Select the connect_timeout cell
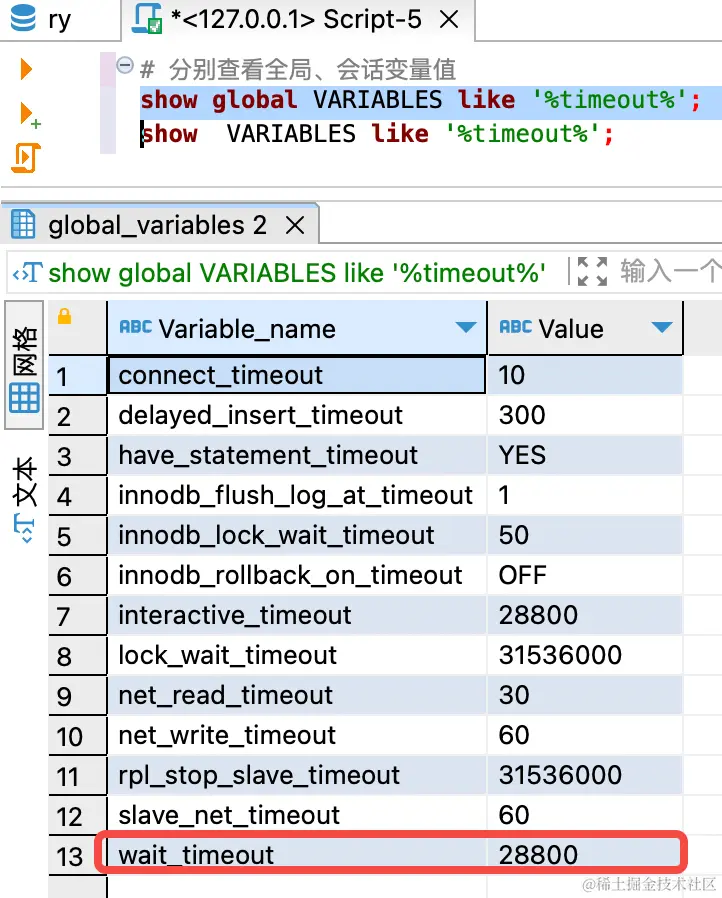Viewport: 722px width, 898px height. pos(297,376)
